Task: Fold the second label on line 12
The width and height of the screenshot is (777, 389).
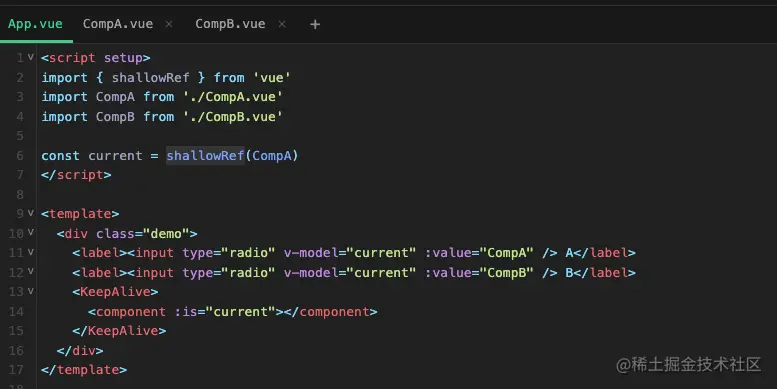Action: coord(31,272)
